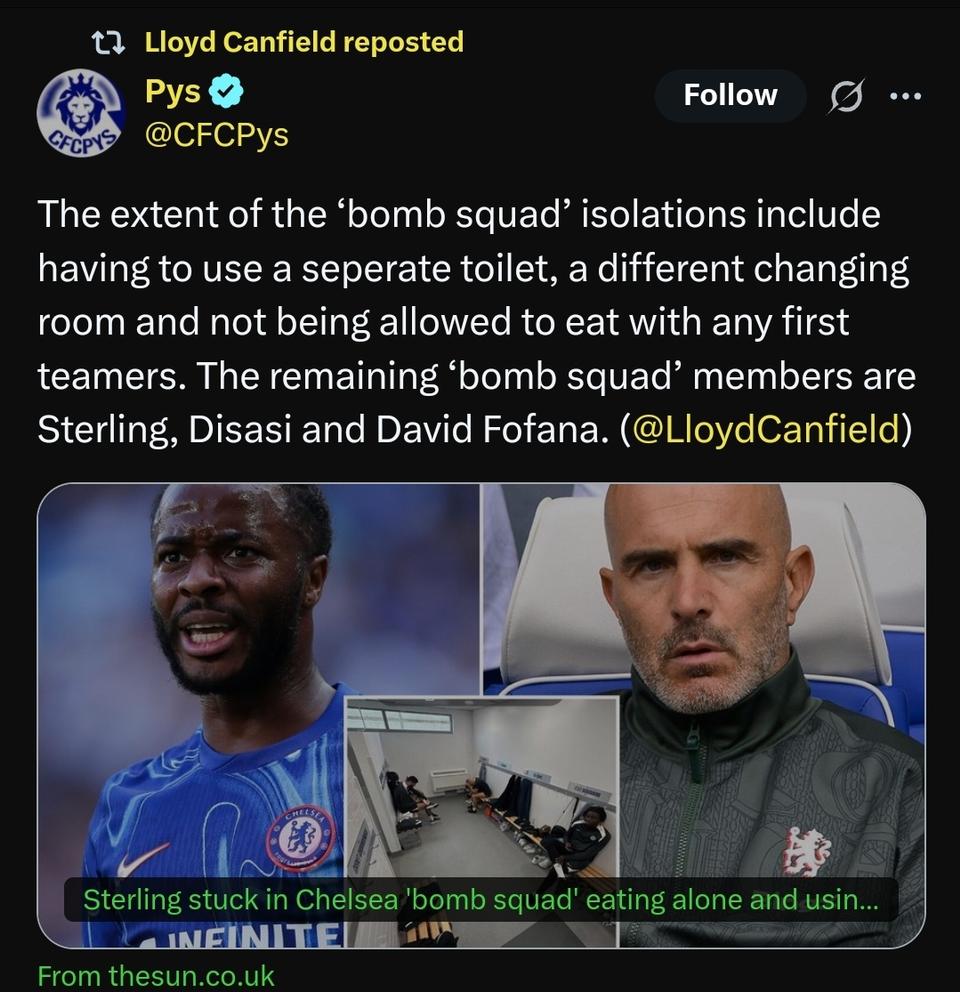960x992 pixels.
Task: Click the blue verified badge beside Pys
Action: (x=230, y=94)
